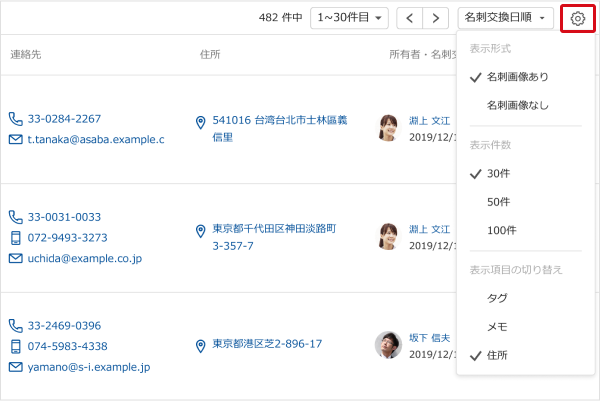Click 坂下 信夫 profile photo

coord(388,345)
